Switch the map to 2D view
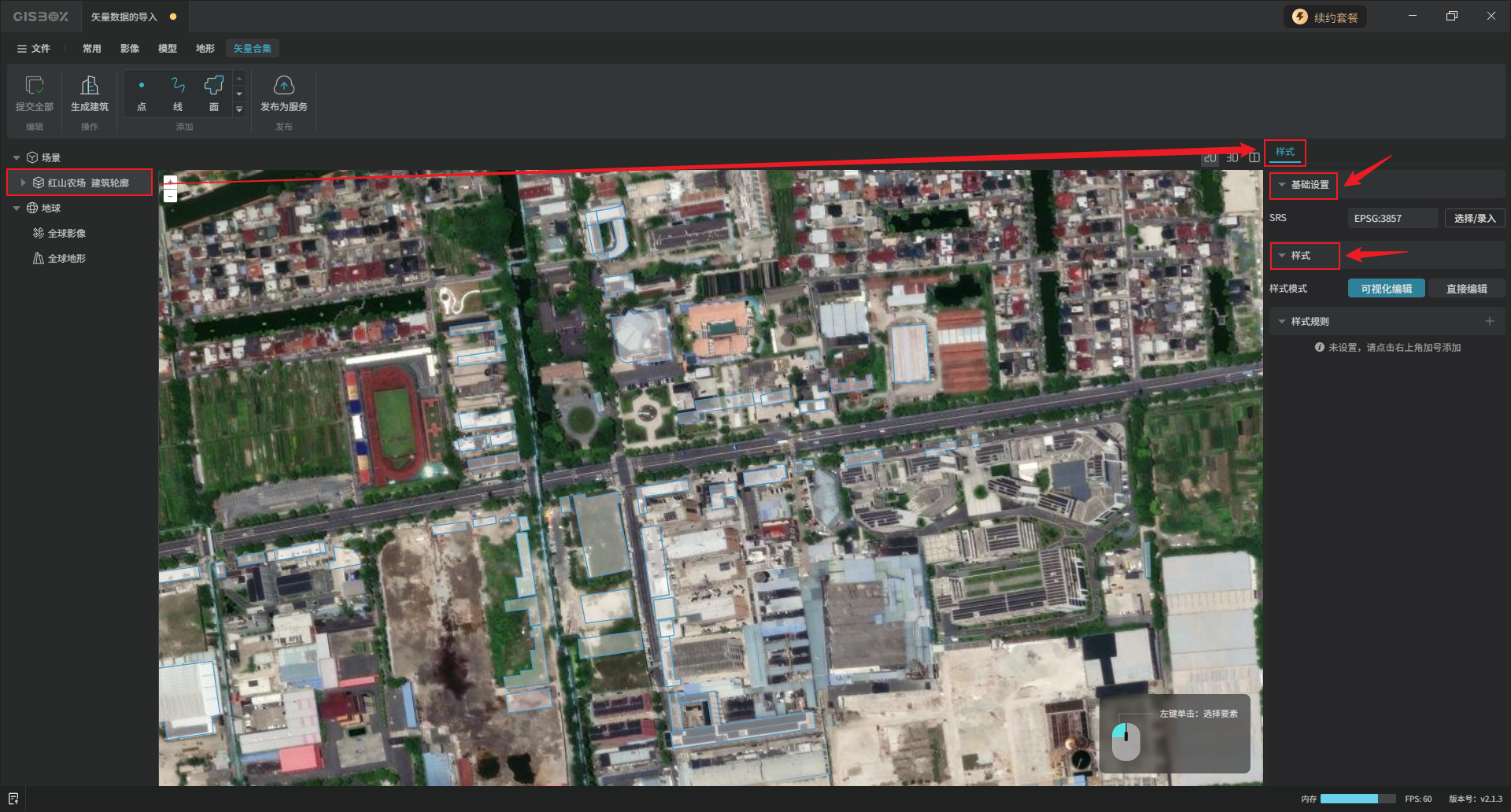 tap(1210, 158)
